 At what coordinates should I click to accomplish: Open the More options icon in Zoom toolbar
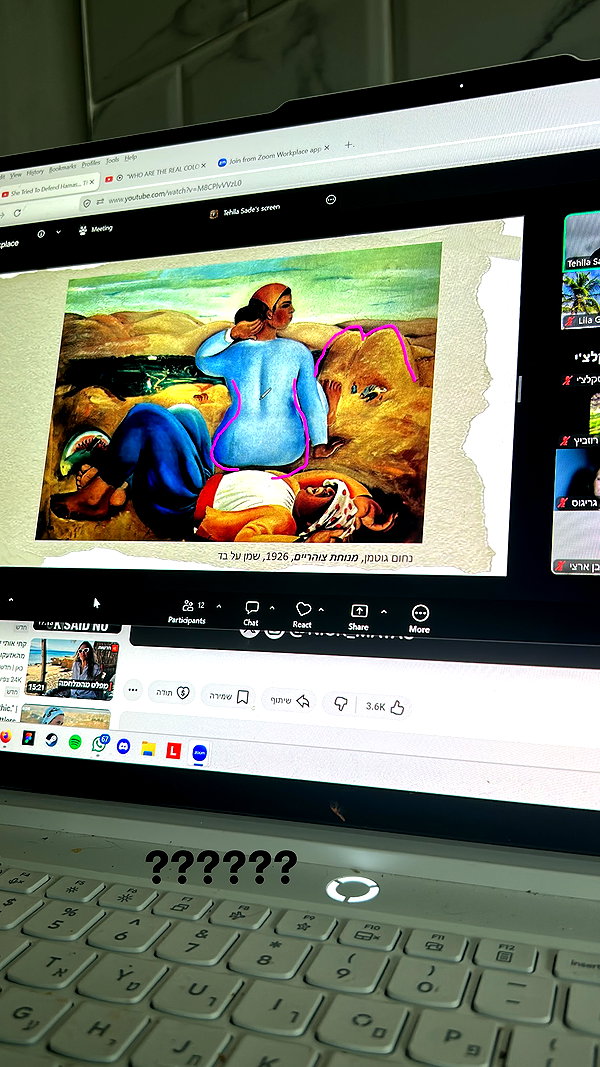tap(420, 619)
